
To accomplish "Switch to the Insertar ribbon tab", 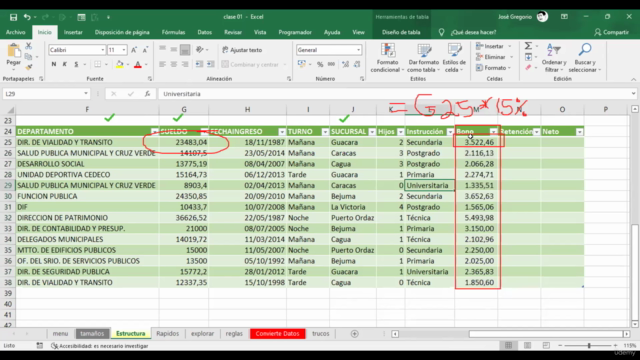I will [x=73, y=32].
